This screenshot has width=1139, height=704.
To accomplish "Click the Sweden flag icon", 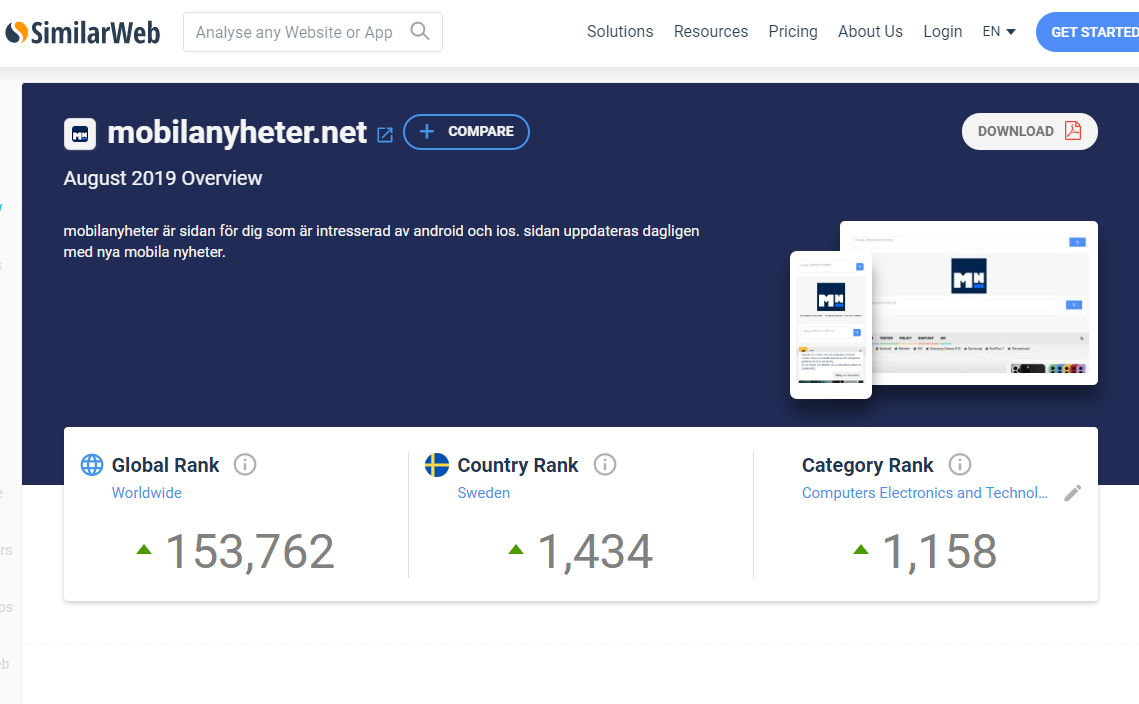I will 437,465.
